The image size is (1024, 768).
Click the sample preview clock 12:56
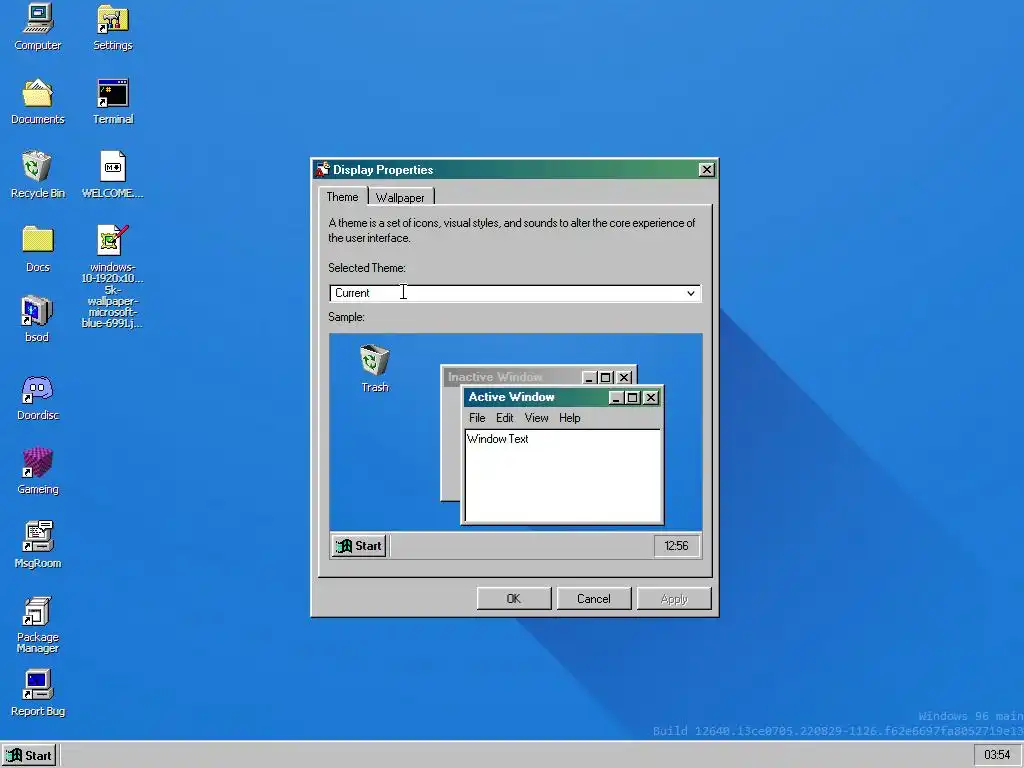(676, 546)
